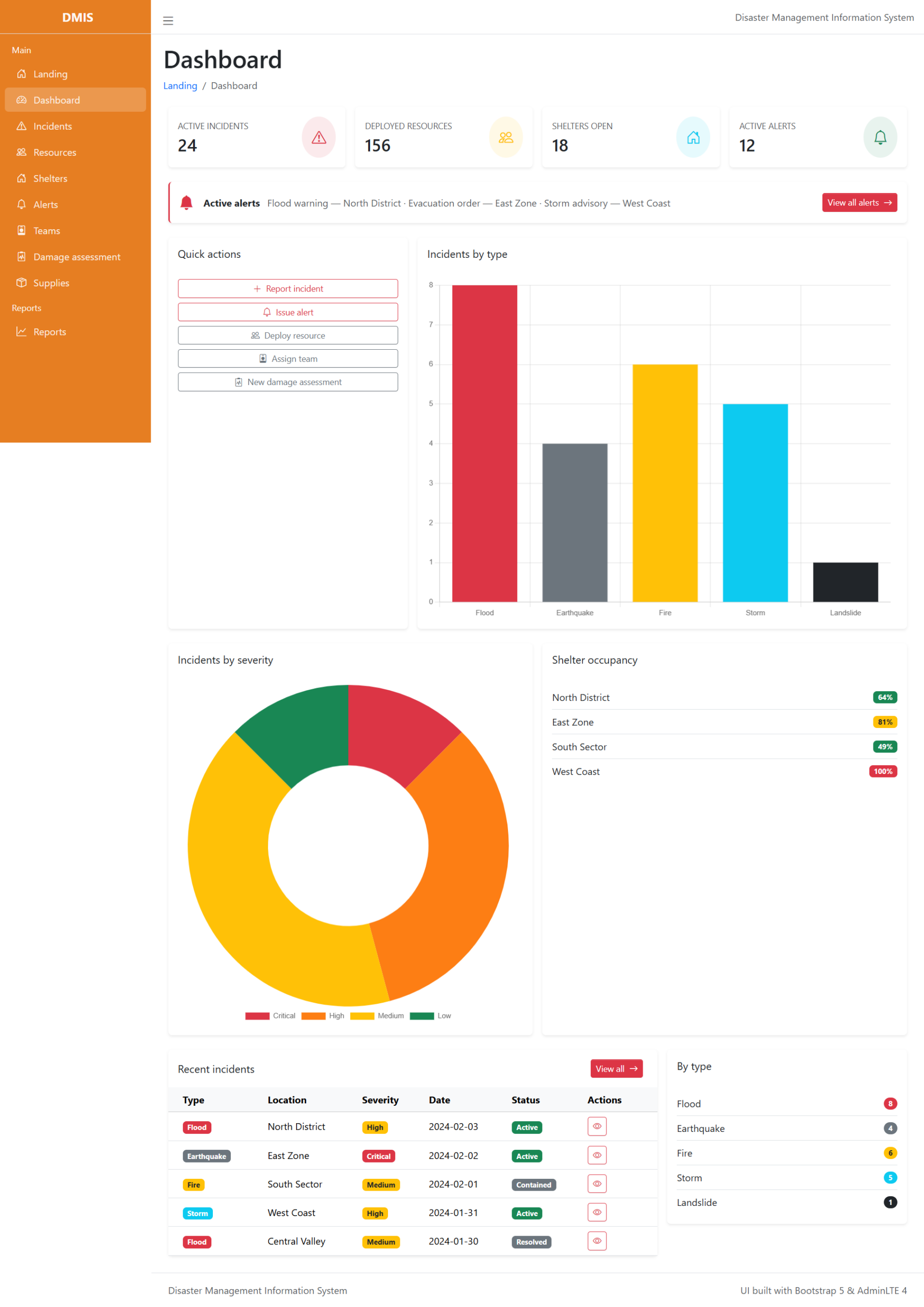
Task: Open details eye icon for North District flood
Action: (x=597, y=1127)
